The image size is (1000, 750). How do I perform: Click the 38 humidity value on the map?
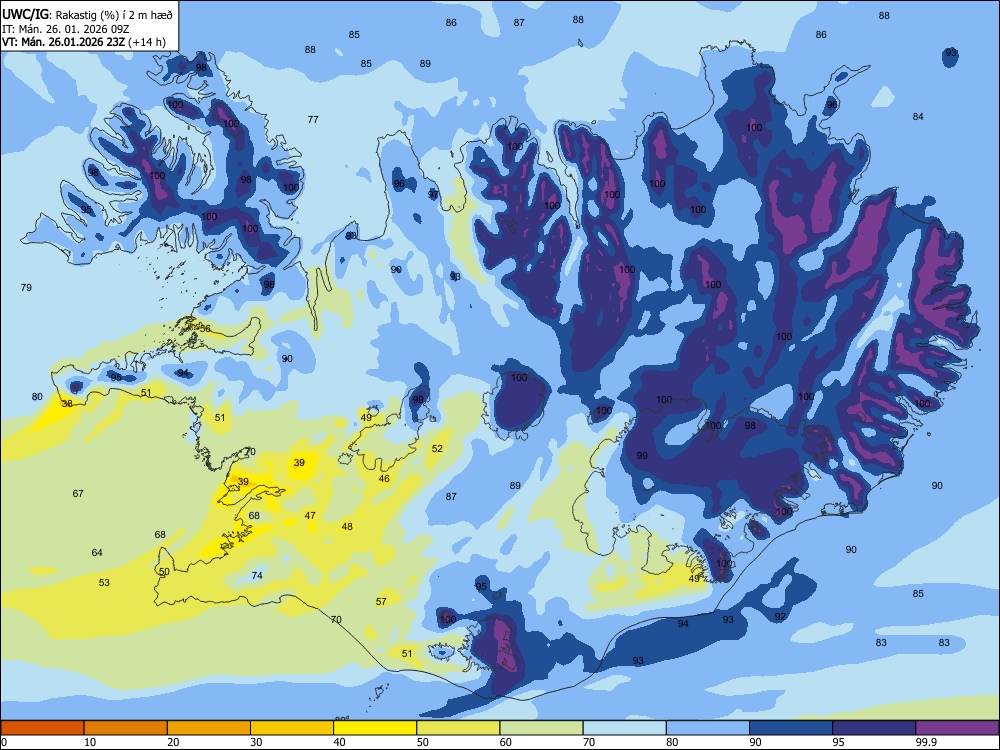point(67,404)
